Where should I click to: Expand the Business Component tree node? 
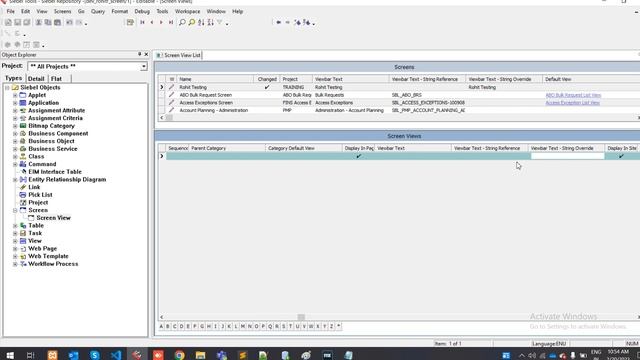[x=15, y=133]
